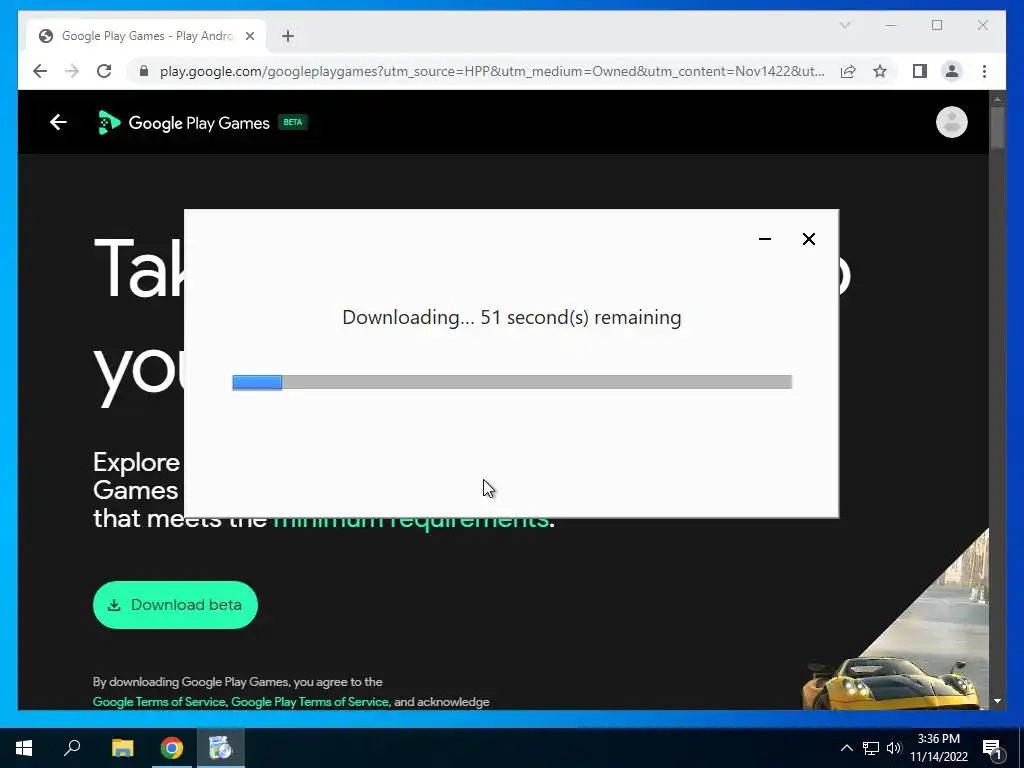Image resolution: width=1024 pixels, height=768 pixels.
Task: Click the scrollbar up arrow
Action: 997,99
